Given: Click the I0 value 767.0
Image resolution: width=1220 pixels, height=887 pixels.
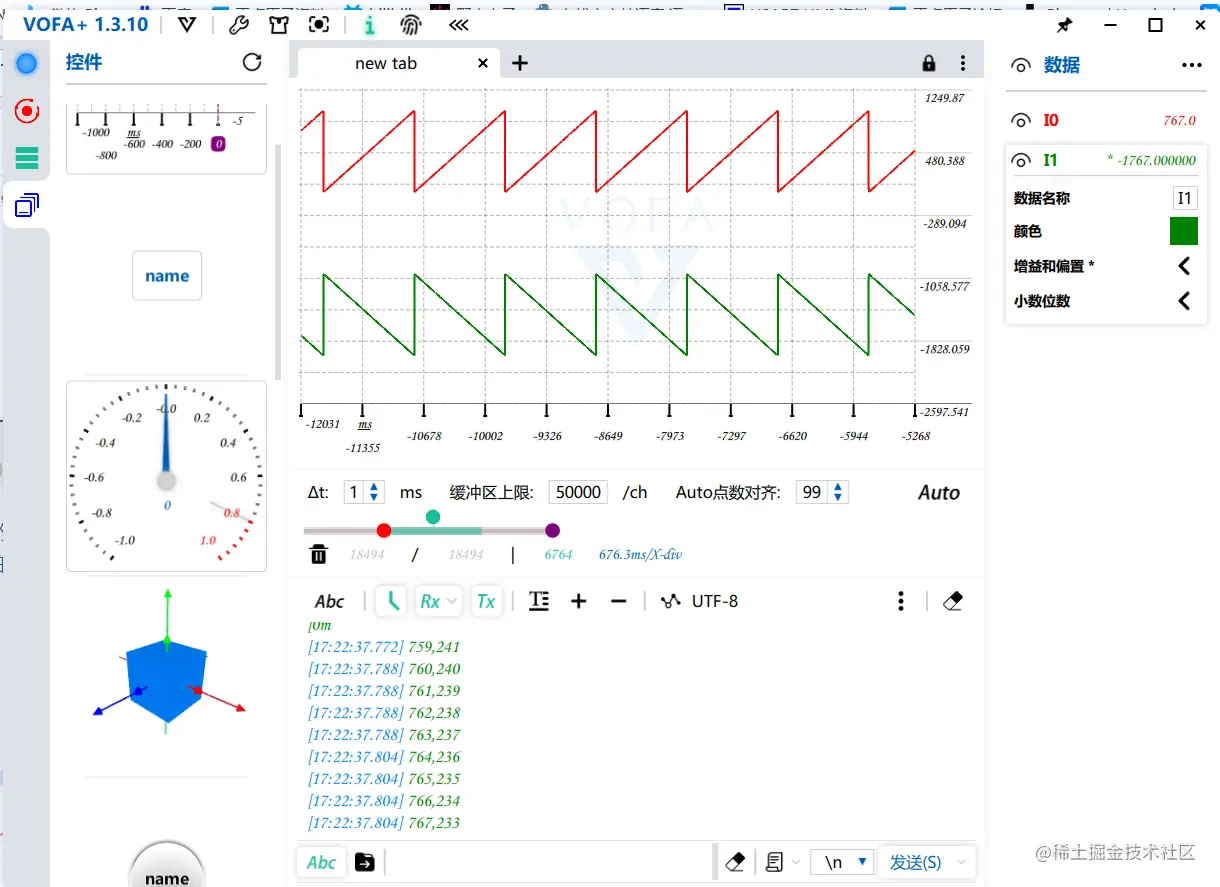Looking at the screenshot, I should pos(1179,120).
